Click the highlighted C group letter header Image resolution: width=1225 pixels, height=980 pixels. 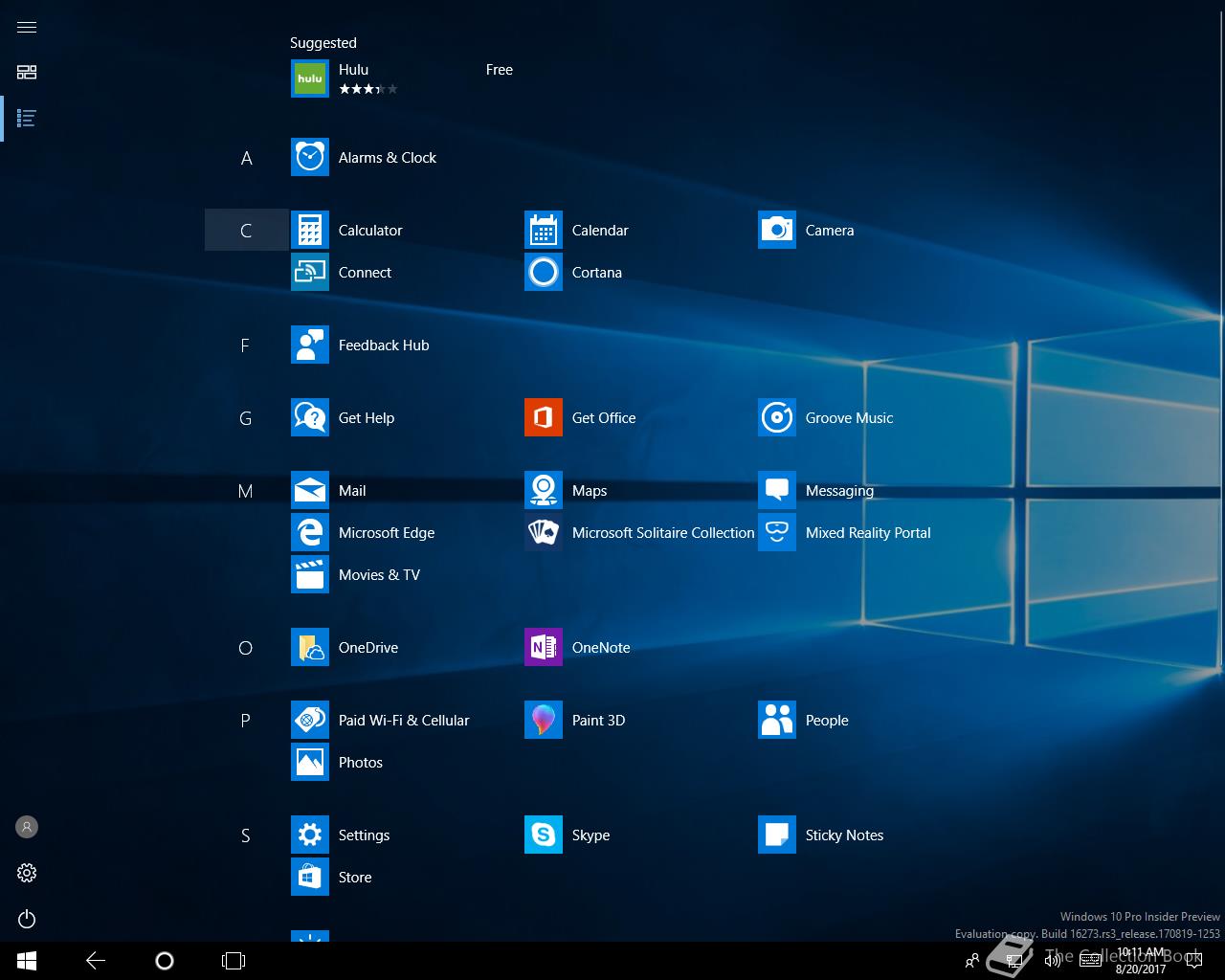(x=246, y=230)
